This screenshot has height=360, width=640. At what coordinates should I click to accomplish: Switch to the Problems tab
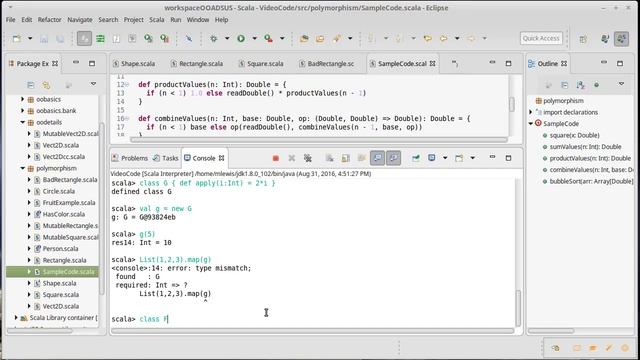point(130,158)
